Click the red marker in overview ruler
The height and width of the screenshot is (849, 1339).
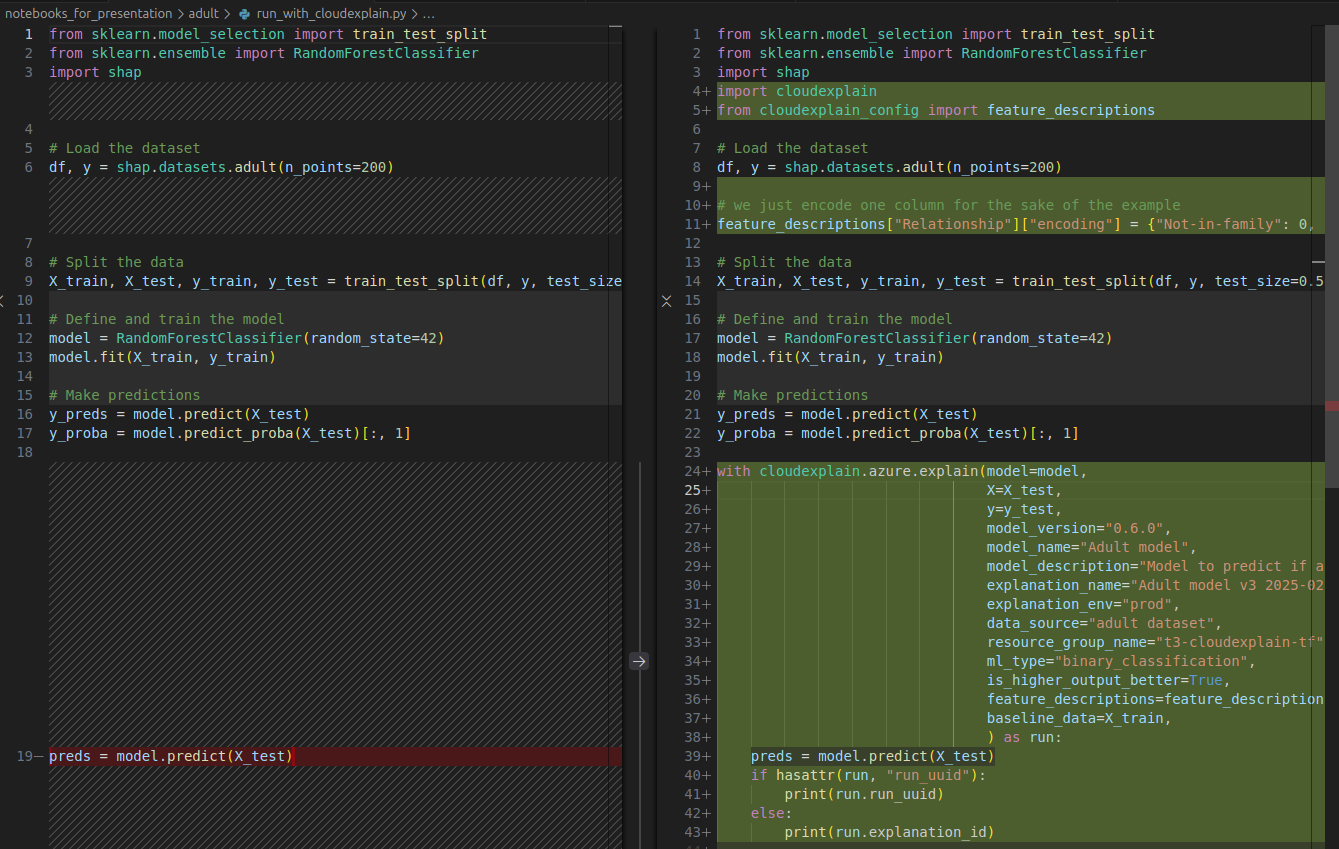click(x=1331, y=406)
